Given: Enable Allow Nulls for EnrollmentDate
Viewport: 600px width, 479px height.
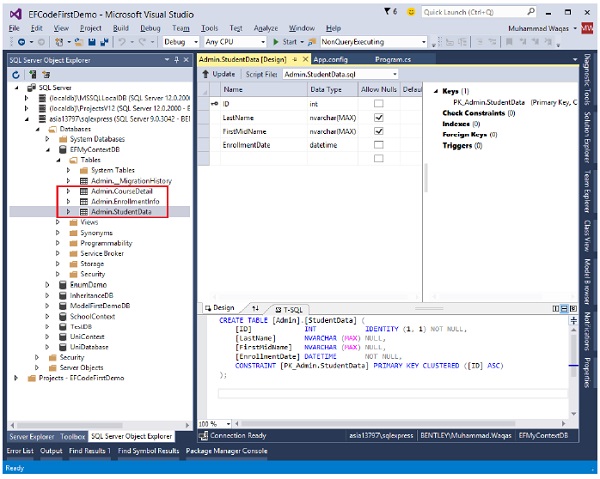Looking at the screenshot, I should click(x=378, y=145).
